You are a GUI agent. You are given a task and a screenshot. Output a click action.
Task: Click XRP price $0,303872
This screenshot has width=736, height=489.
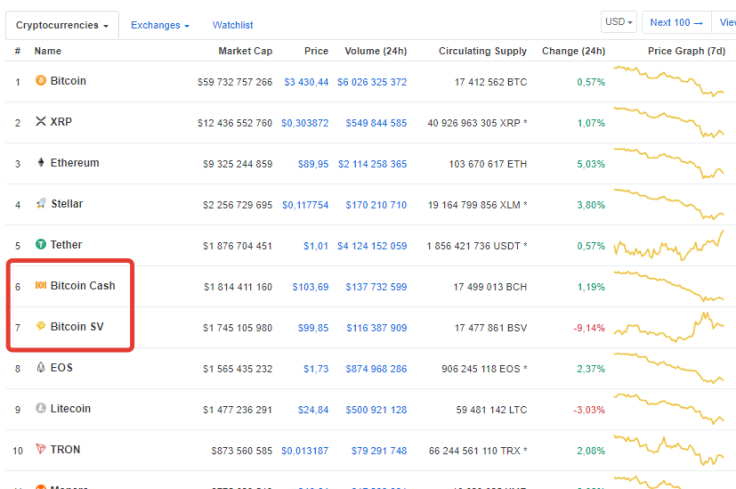pyautogui.click(x=305, y=123)
